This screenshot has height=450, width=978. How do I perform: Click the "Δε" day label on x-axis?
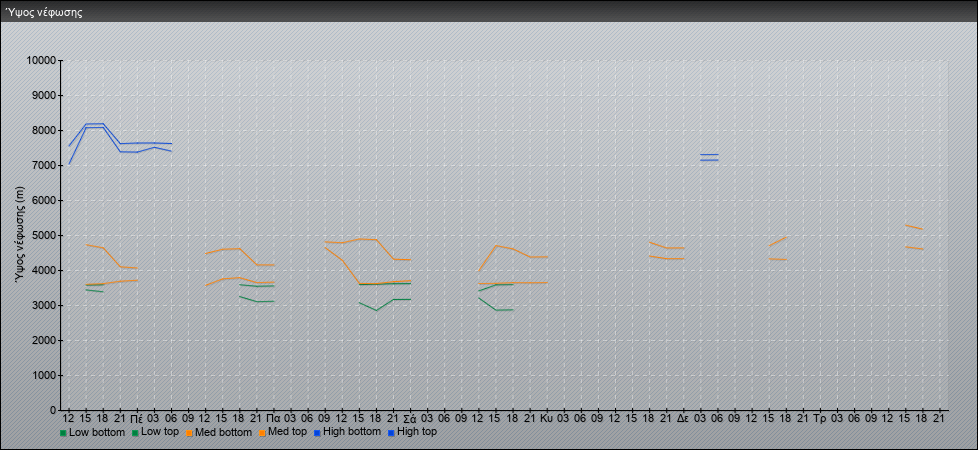pyautogui.click(x=683, y=418)
